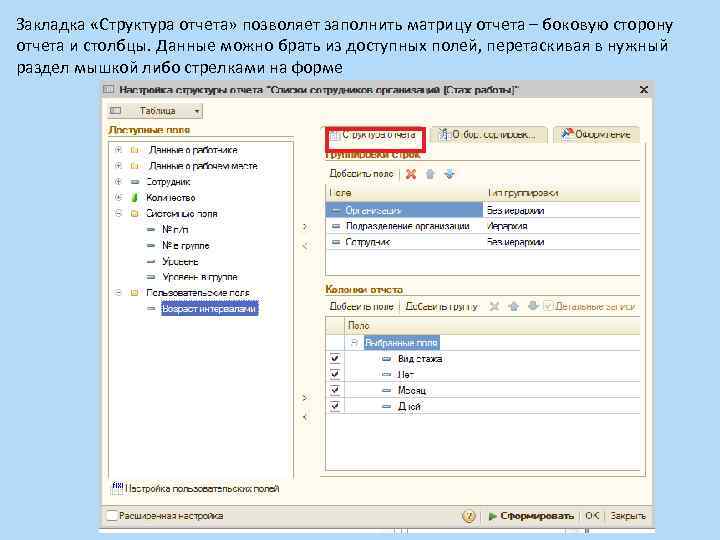Move row grouping field up
This screenshot has height=540, width=720.
430,174
